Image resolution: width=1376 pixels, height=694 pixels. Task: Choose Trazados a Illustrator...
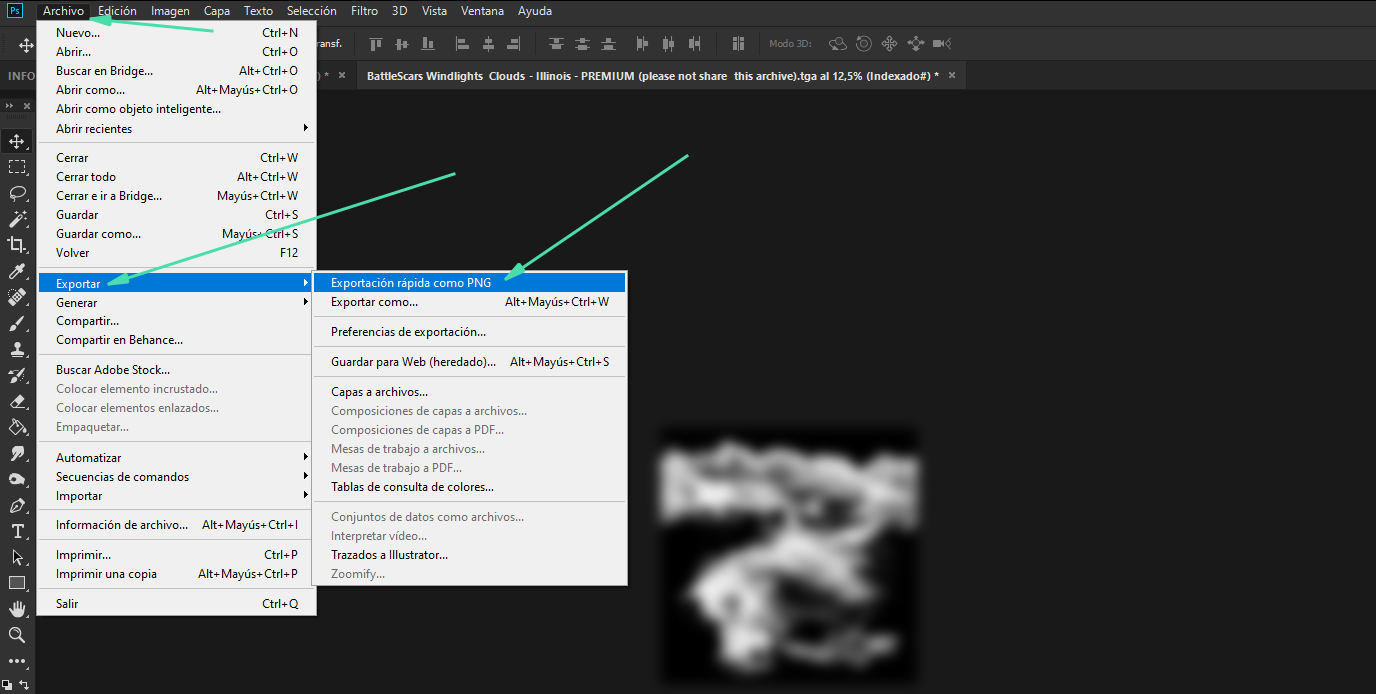pos(470,555)
